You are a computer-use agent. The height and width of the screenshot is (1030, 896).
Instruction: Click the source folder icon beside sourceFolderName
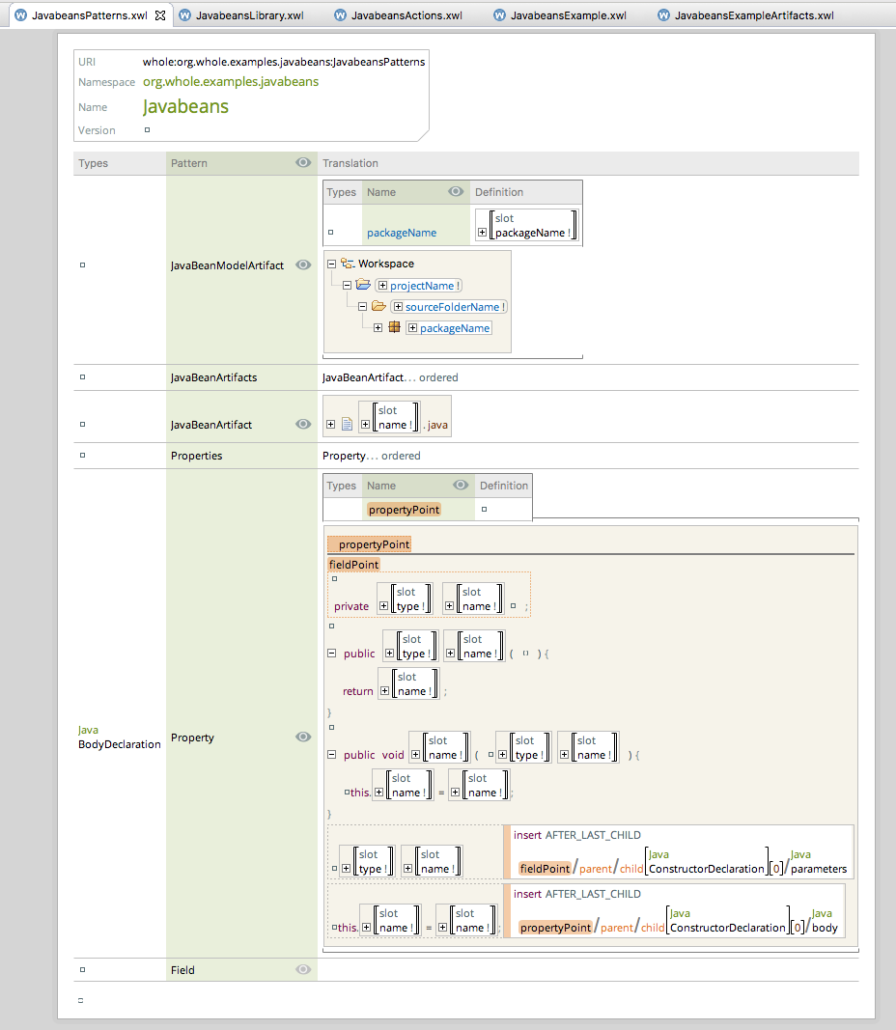point(378,306)
